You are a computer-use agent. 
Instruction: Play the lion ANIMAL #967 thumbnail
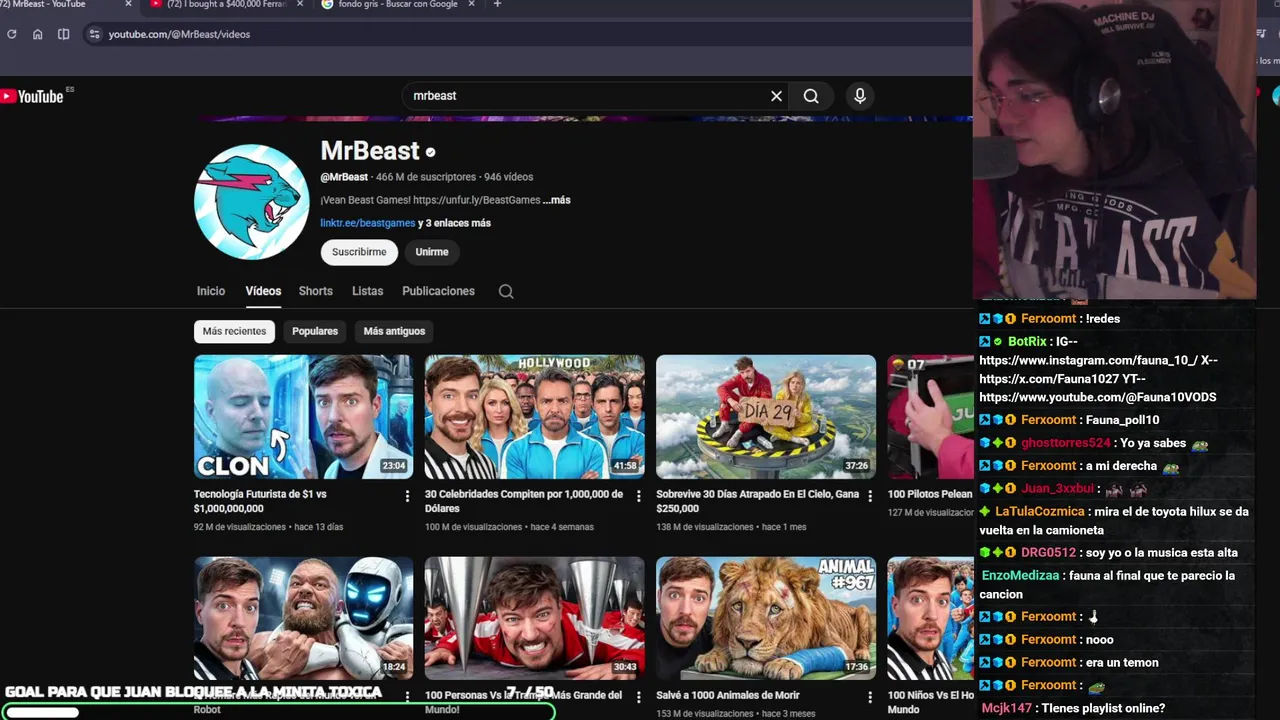pos(766,618)
